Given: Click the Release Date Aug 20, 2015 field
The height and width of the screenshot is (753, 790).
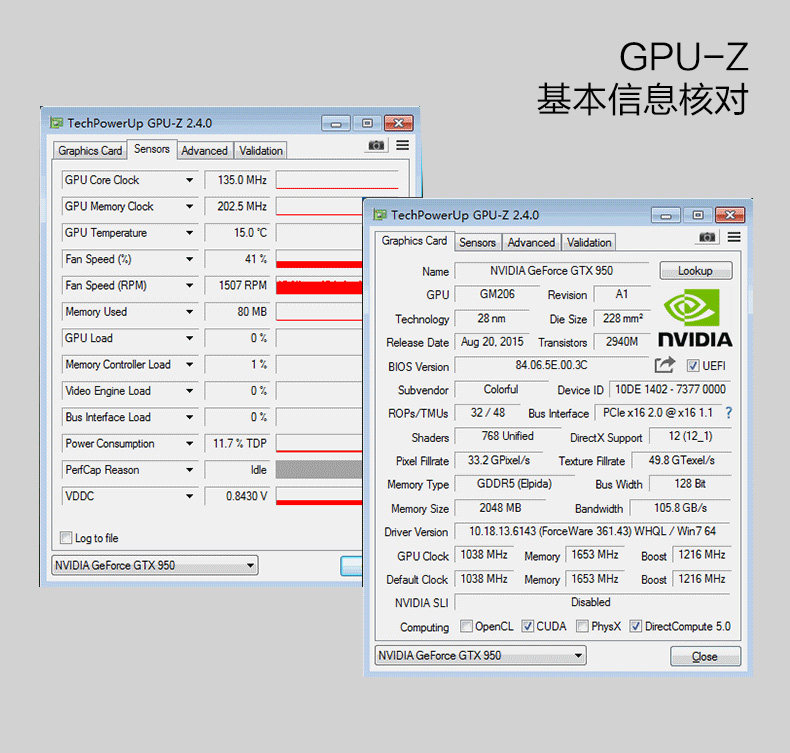Looking at the screenshot, I should coord(492,342).
